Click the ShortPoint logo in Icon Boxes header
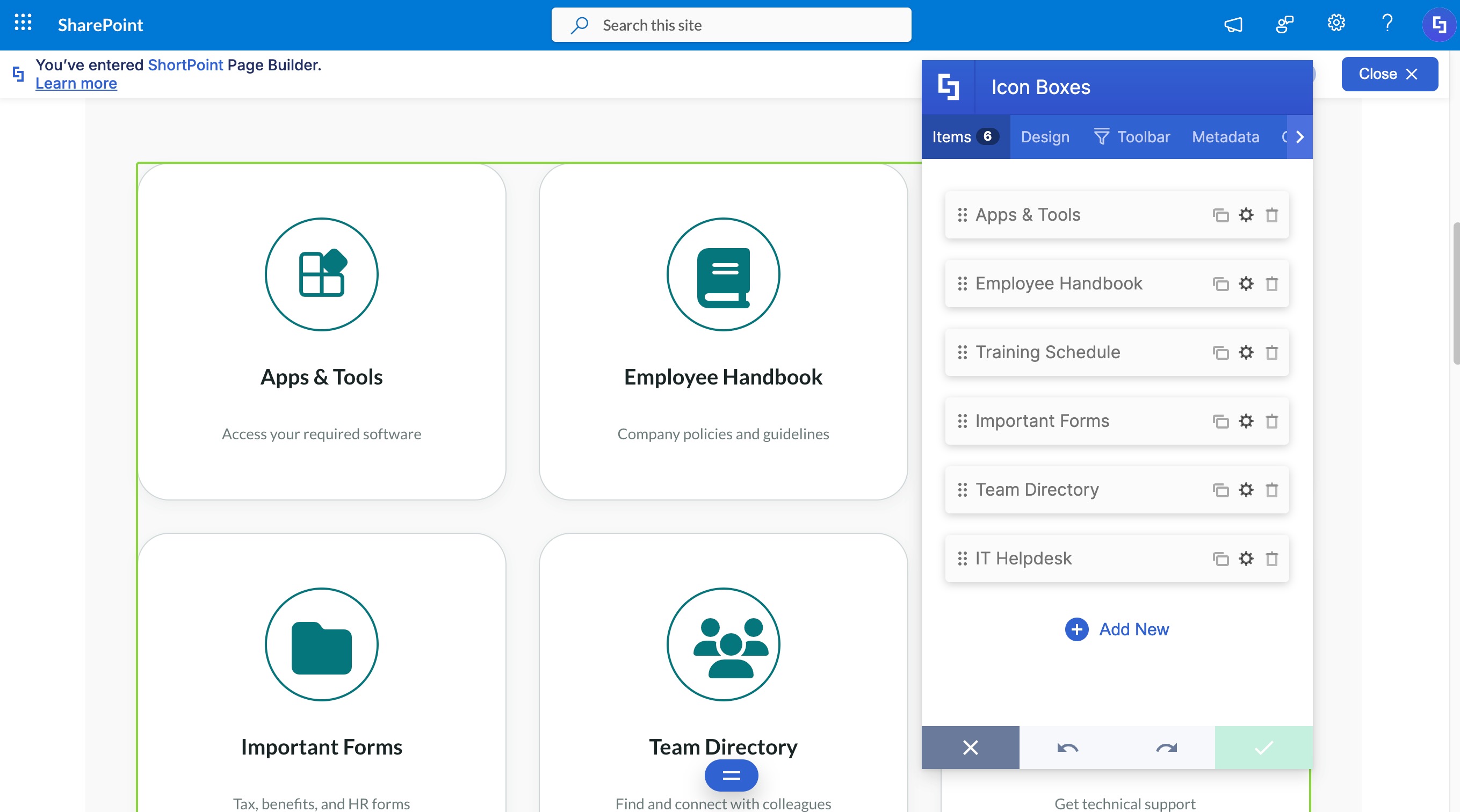1460x812 pixels. [948, 87]
